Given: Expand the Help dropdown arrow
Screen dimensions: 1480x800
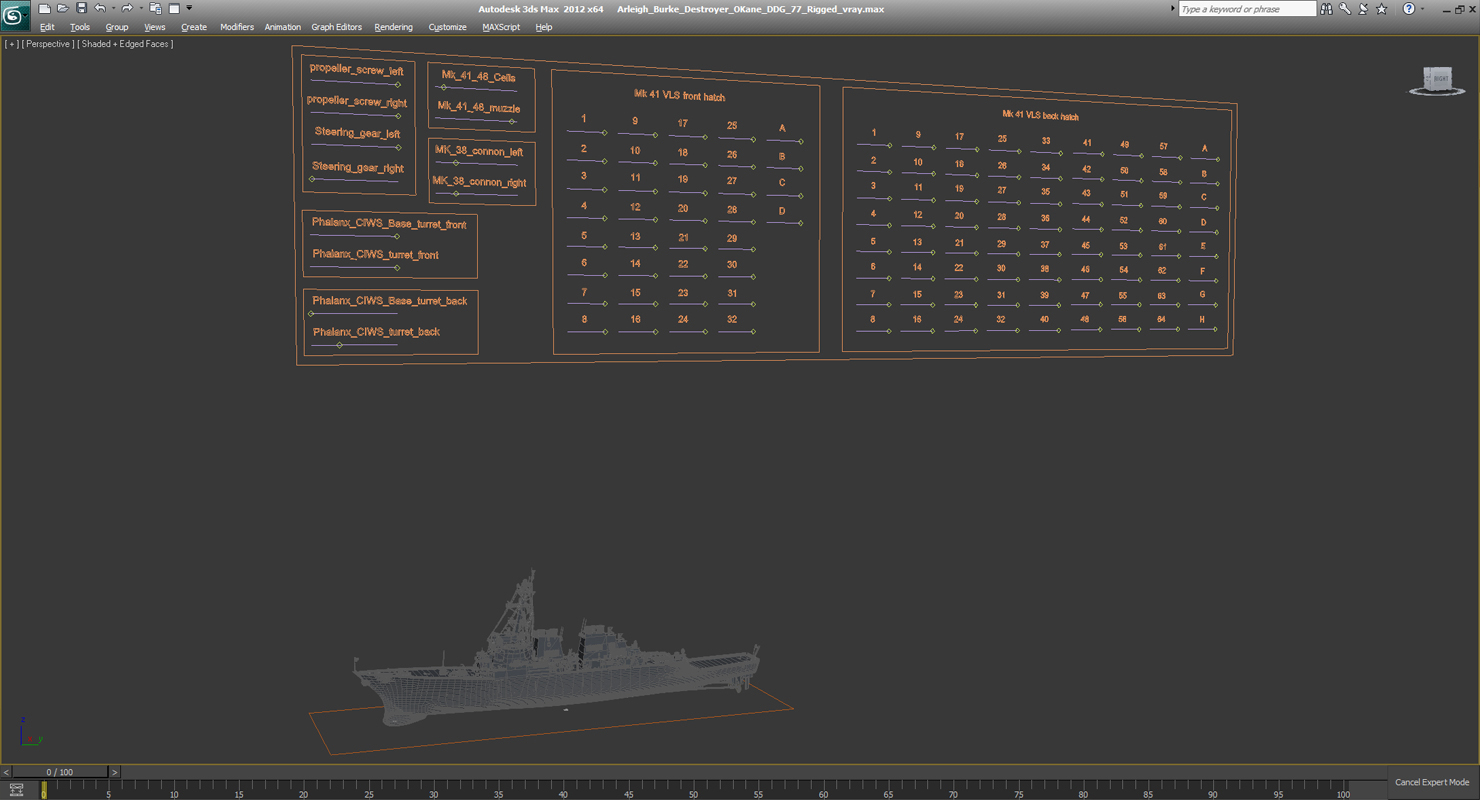Looking at the screenshot, I should (x=1422, y=9).
